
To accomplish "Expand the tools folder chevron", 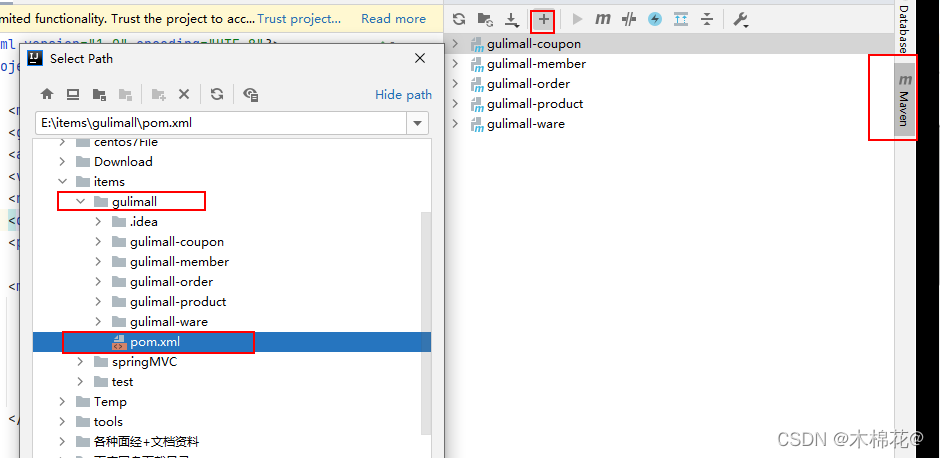I will (62, 421).
